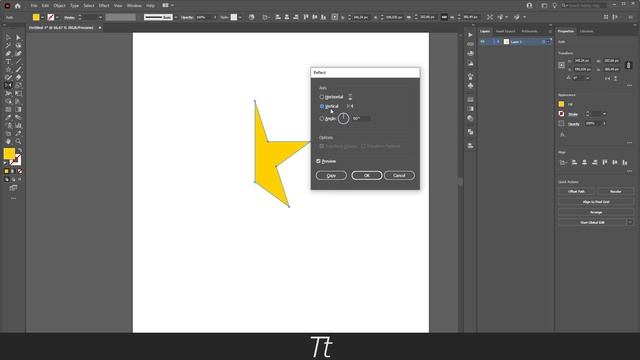640x360 pixels.
Task: Select the Pen tool
Action: (8, 53)
